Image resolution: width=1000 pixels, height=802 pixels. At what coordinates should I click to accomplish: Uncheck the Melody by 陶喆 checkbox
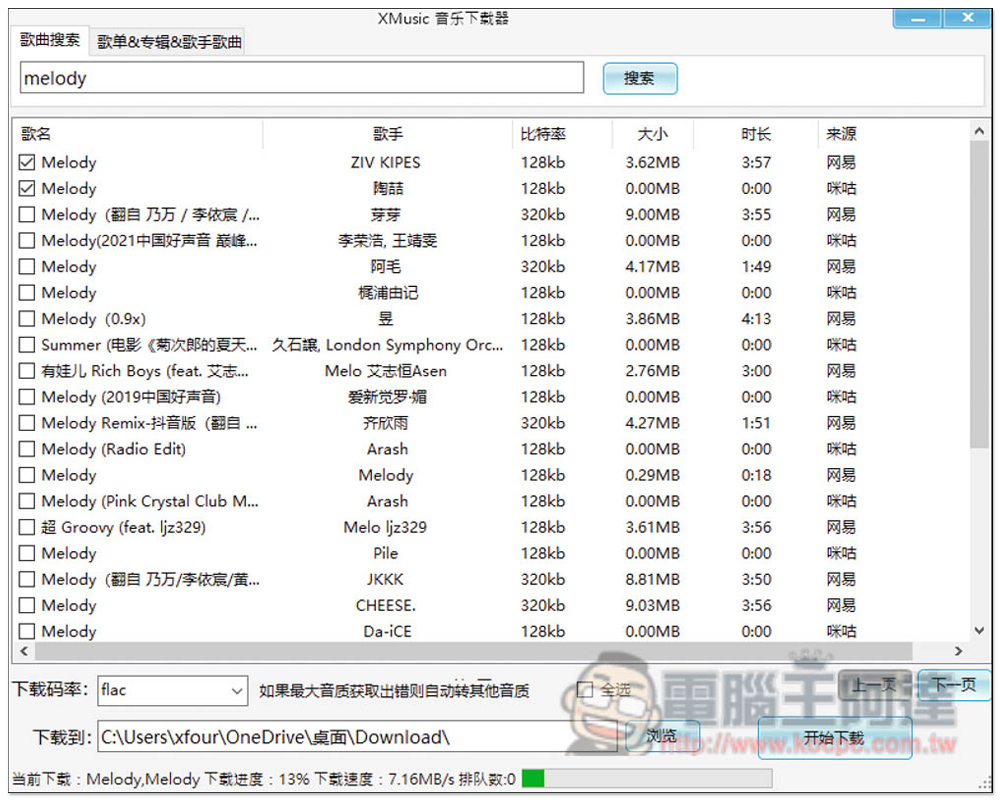pos(27,188)
